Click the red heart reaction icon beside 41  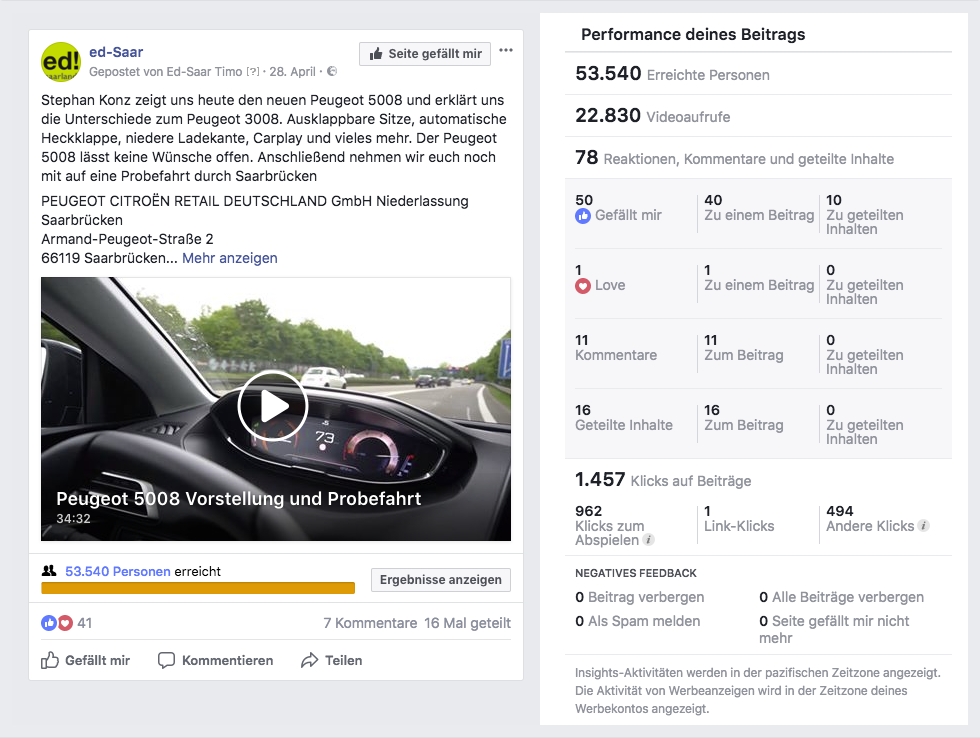tap(65, 623)
